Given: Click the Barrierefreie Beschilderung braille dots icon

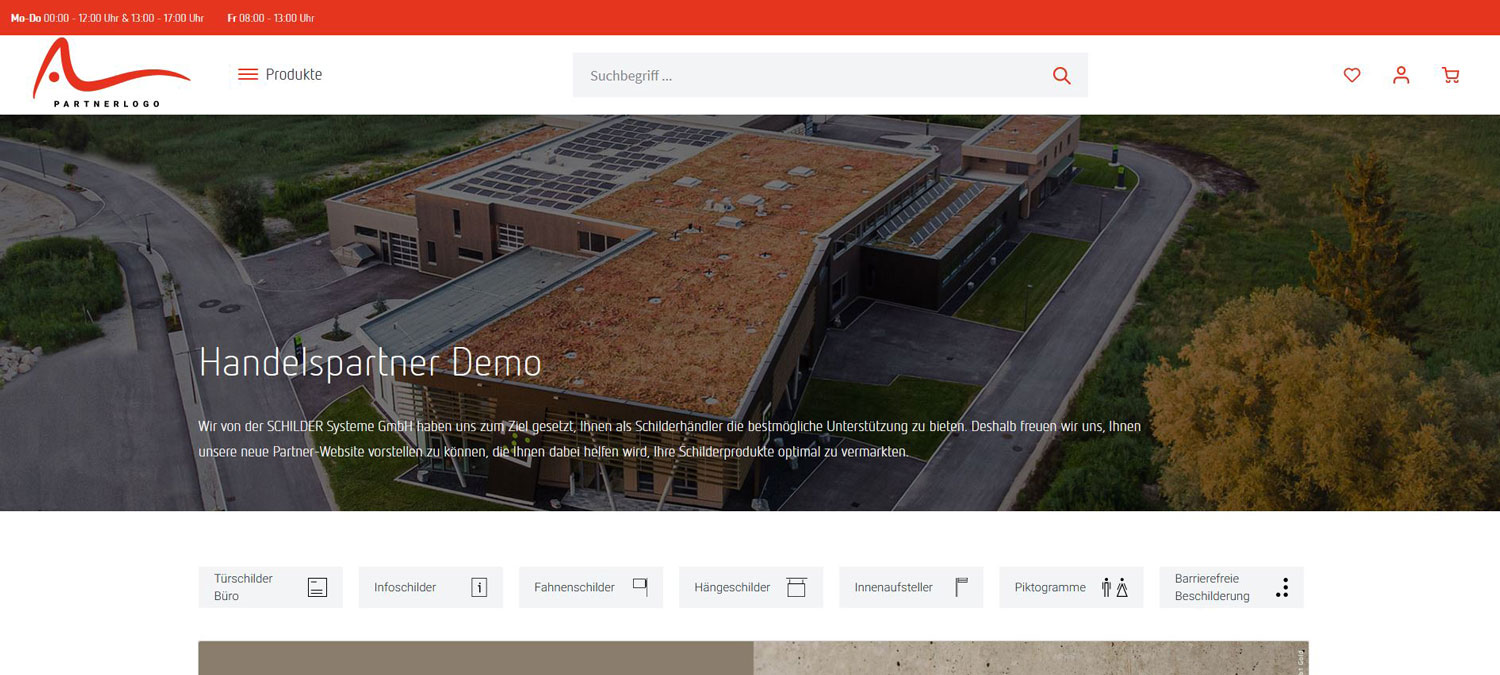Looking at the screenshot, I should click(x=1282, y=587).
